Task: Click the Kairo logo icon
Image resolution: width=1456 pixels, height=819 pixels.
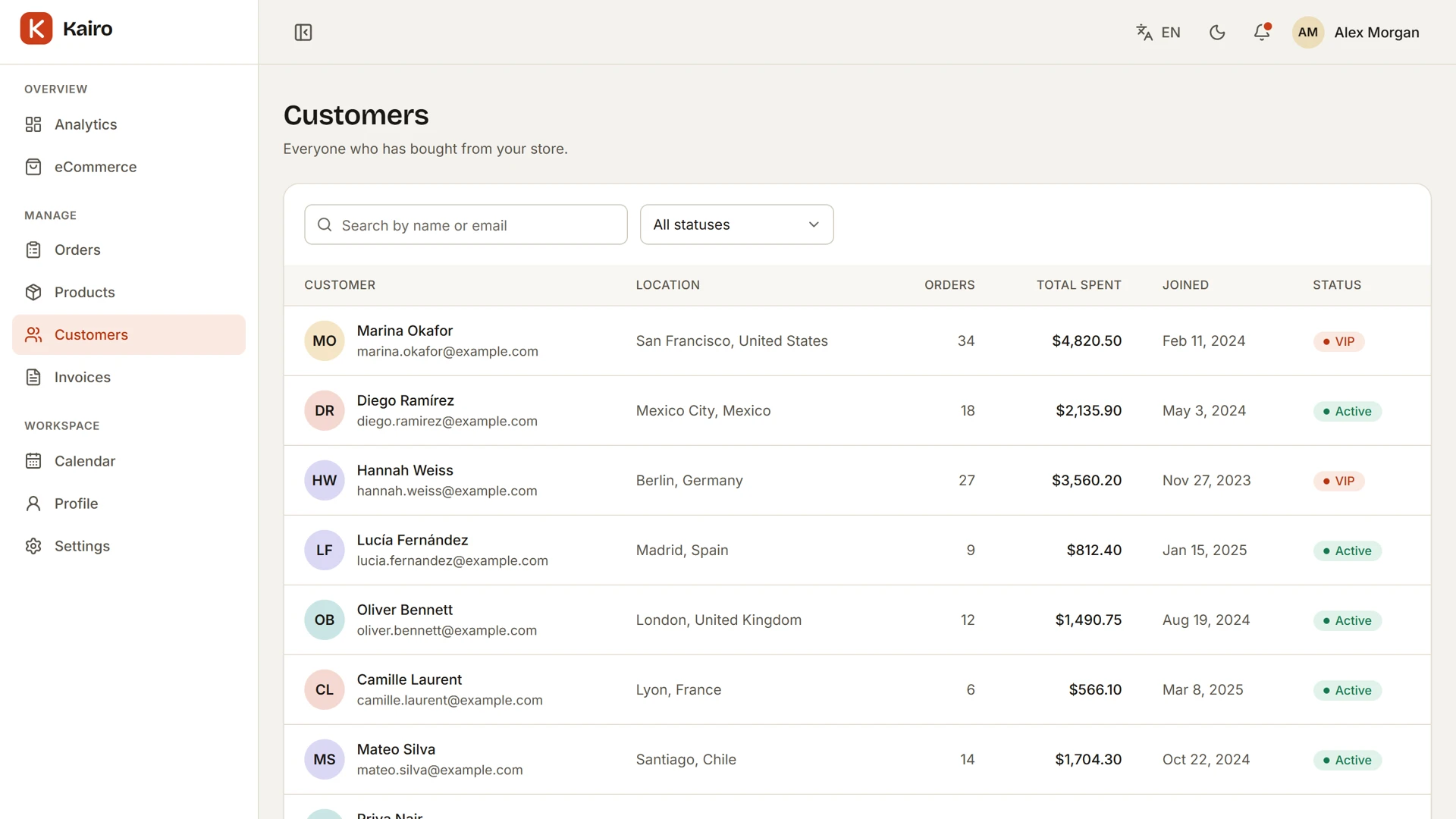Action: (x=36, y=29)
